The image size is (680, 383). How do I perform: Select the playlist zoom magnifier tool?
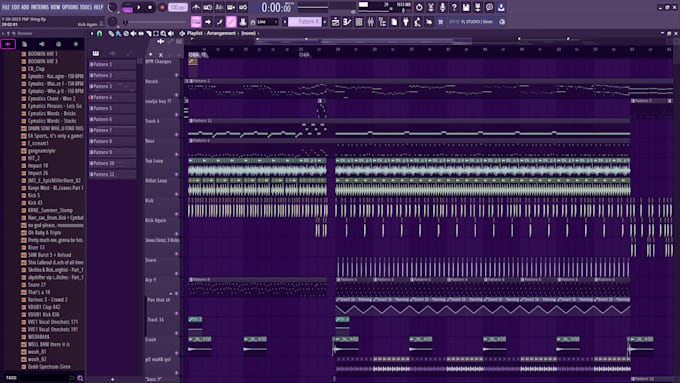coord(163,33)
